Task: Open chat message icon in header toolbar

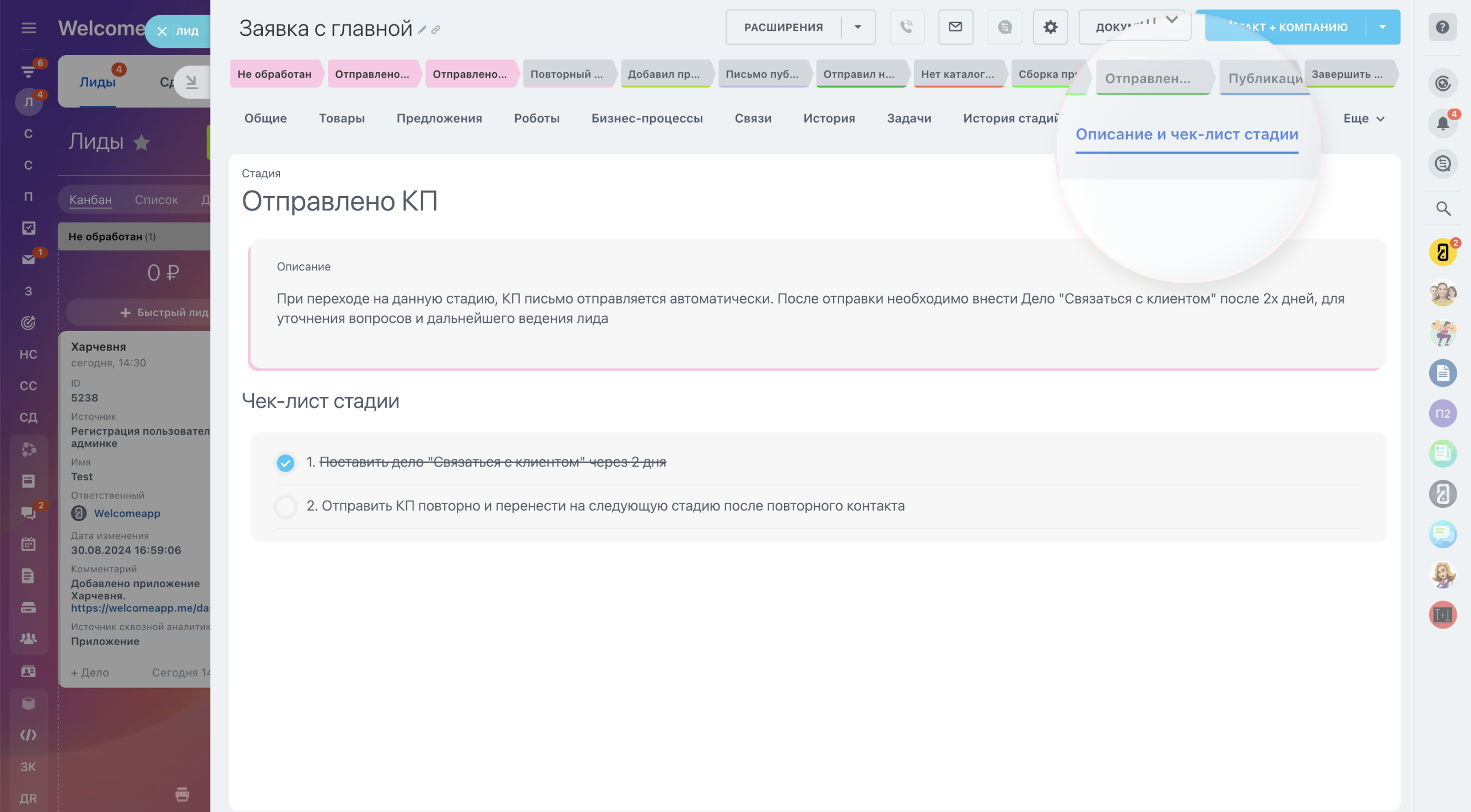Action: 1004,27
